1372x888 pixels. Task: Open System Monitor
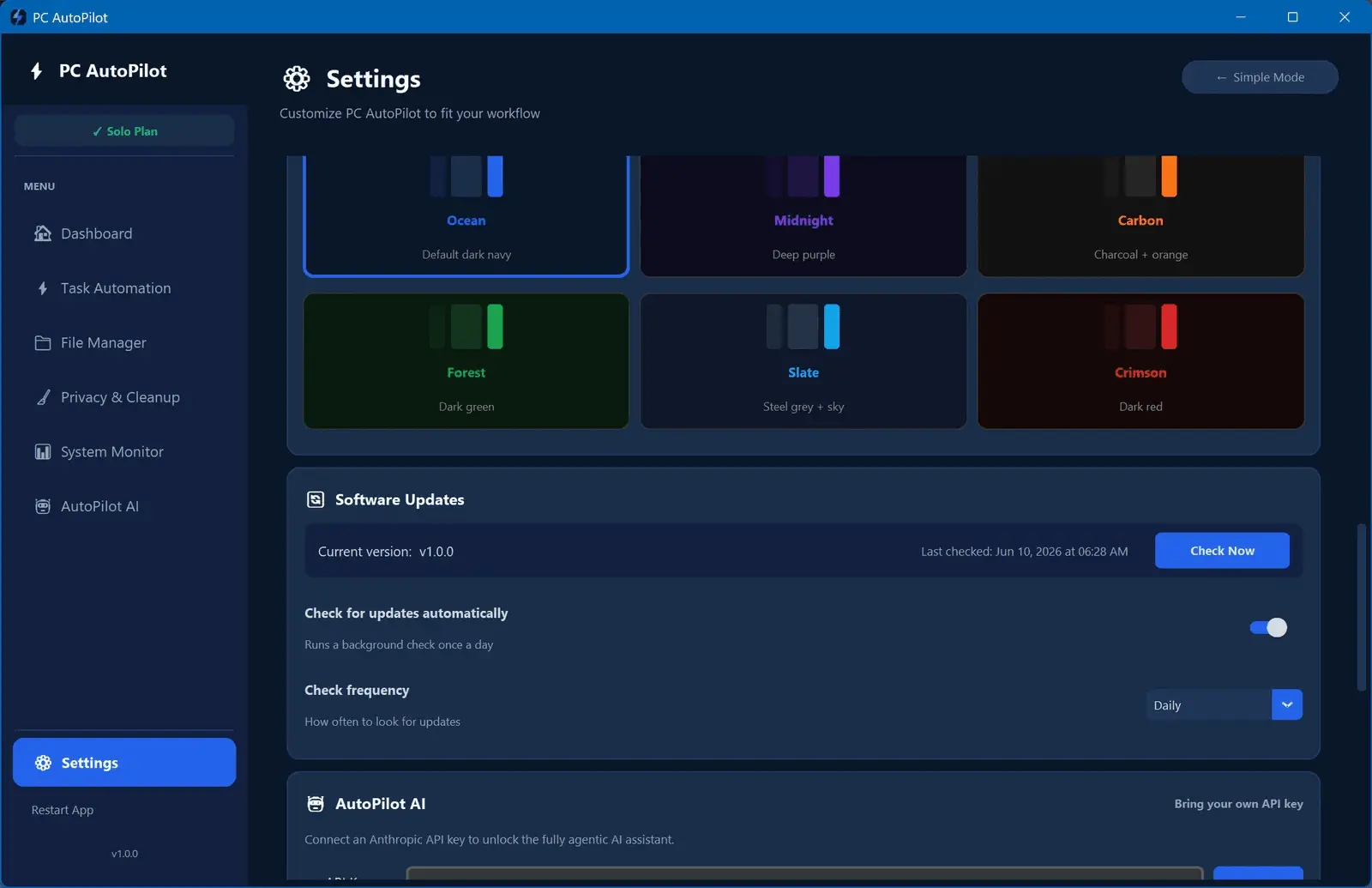[124, 452]
